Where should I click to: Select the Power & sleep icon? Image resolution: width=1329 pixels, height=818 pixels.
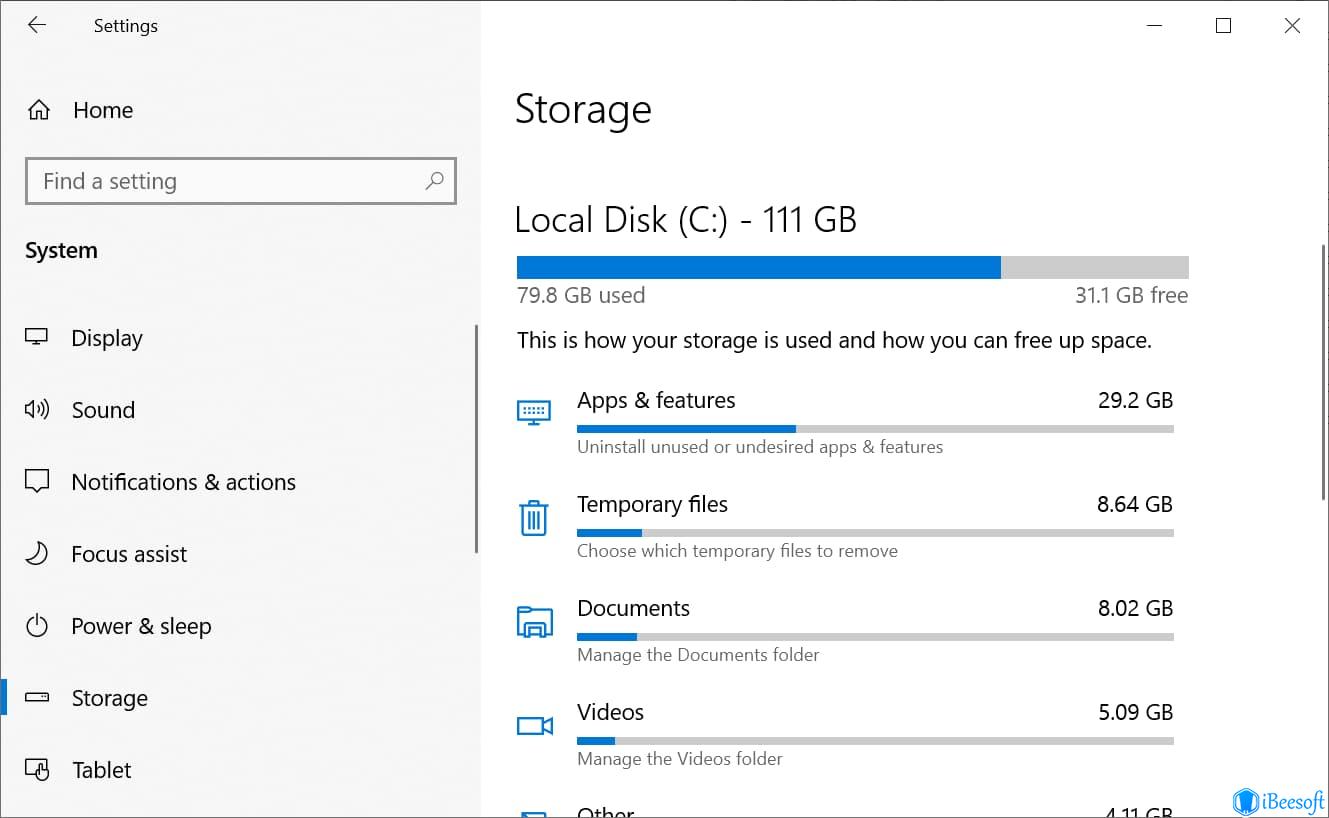click(37, 626)
